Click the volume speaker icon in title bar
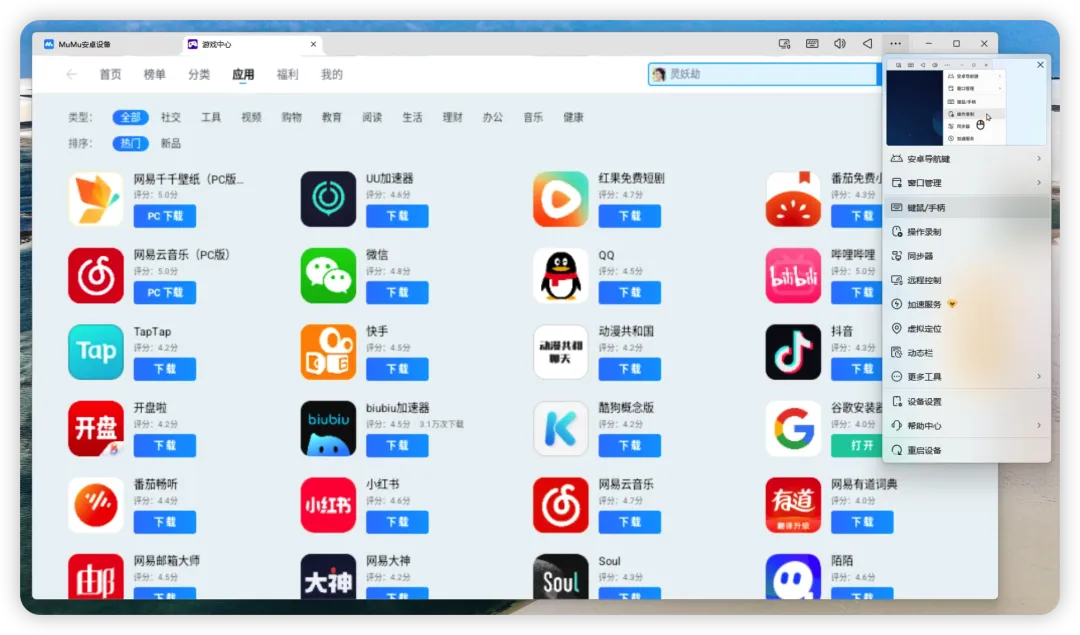The height and width of the screenshot is (635, 1080). [x=840, y=43]
